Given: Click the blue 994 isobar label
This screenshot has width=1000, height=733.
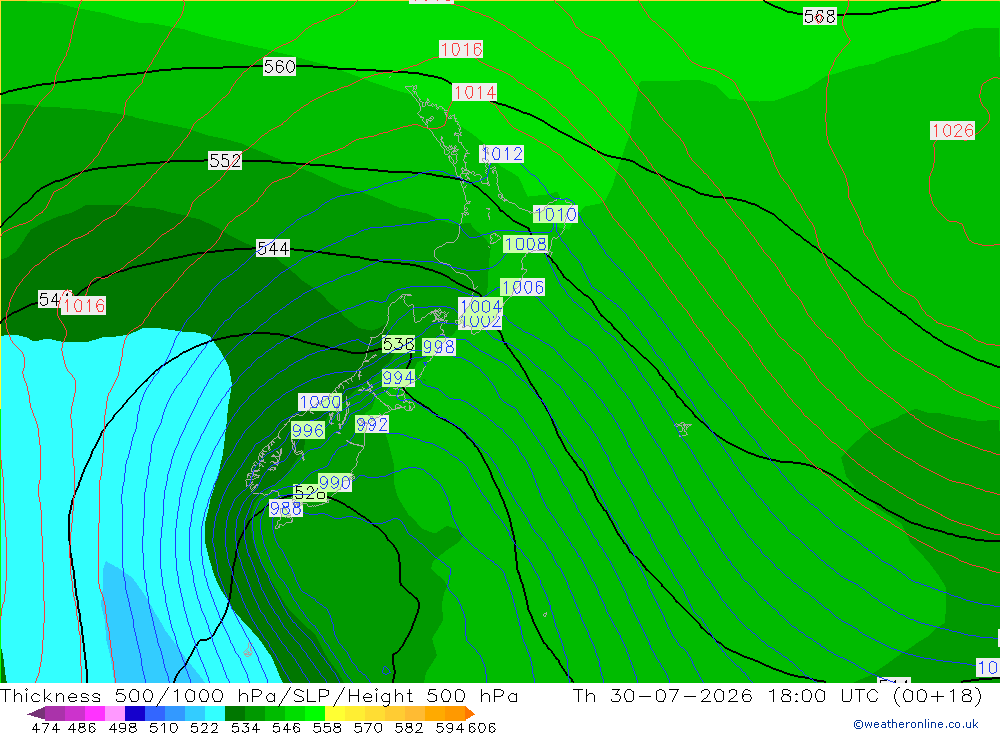Looking at the screenshot, I should [398, 378].
